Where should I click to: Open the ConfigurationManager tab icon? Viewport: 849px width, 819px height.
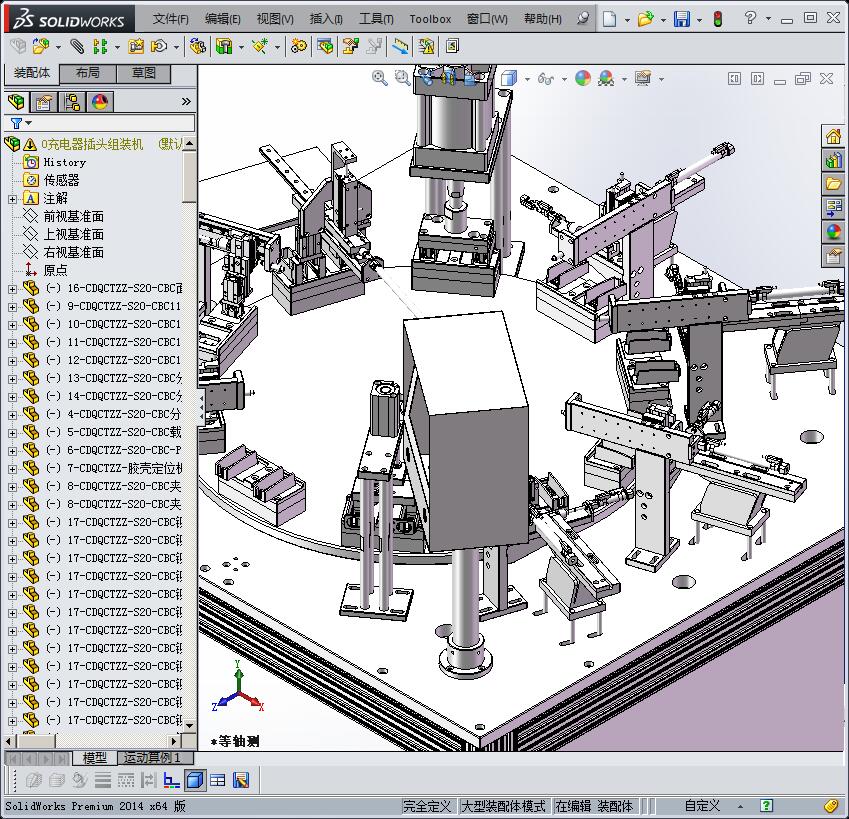[x=72, y=102]
